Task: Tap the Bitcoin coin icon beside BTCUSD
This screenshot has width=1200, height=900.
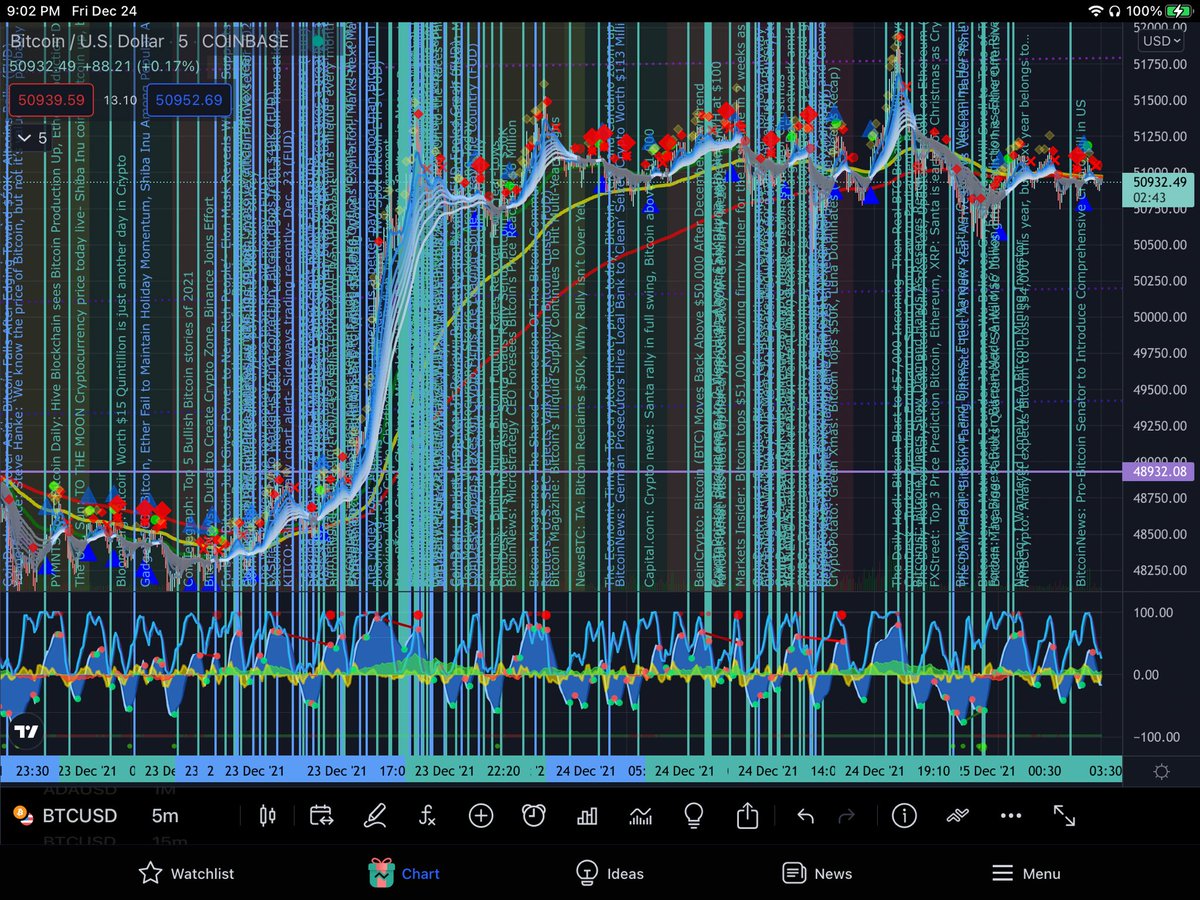Action: [23, 816]
